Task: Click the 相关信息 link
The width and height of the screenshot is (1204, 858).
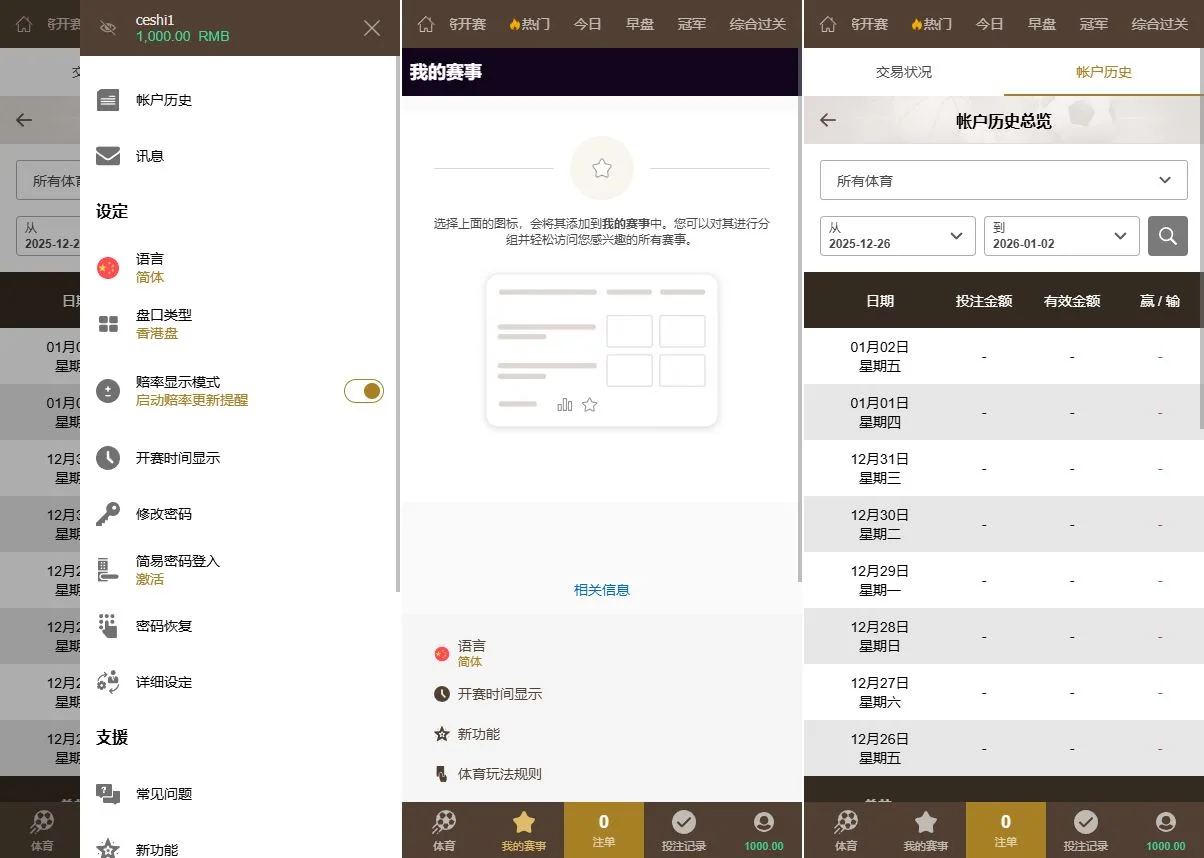Action: click(600, 590)
